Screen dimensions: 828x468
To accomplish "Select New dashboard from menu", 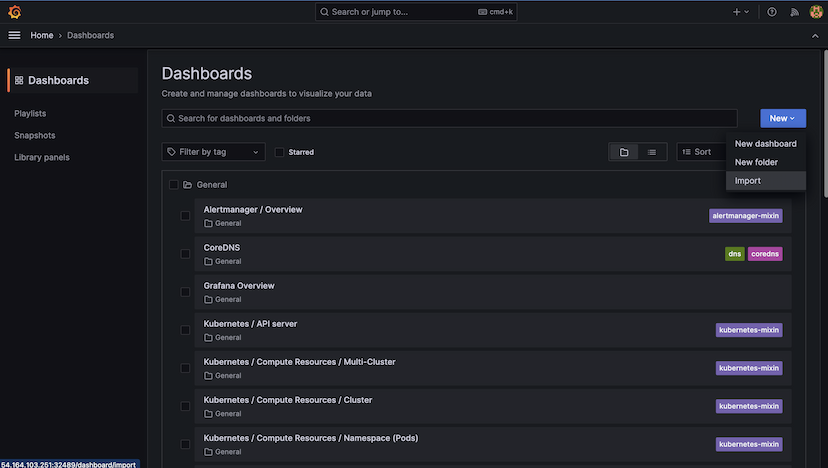I will pyautogui.click(x=766, y=144).
